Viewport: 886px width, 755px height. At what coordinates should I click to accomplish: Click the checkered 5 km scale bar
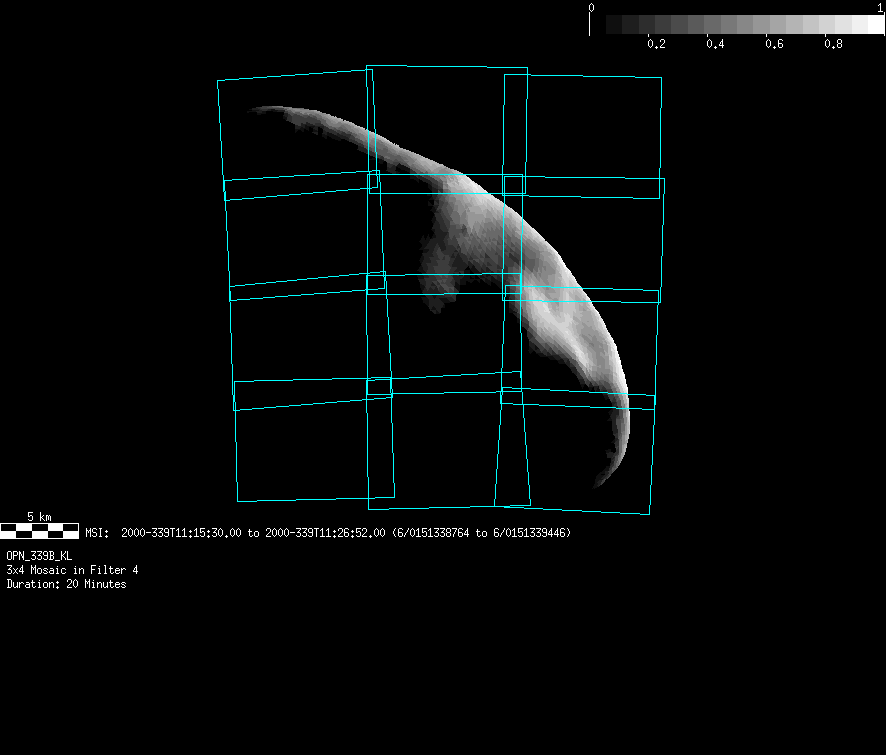tap(39, 530)
